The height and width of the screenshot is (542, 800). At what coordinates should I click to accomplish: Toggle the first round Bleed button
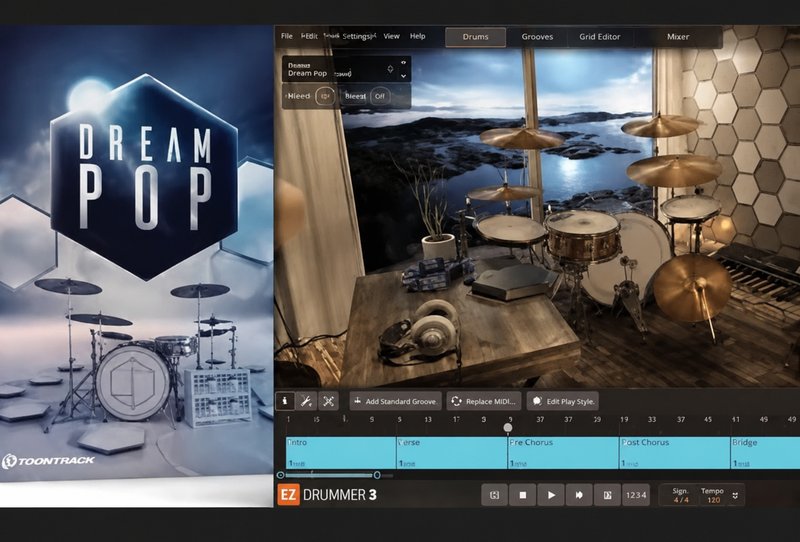pos(325,96)
